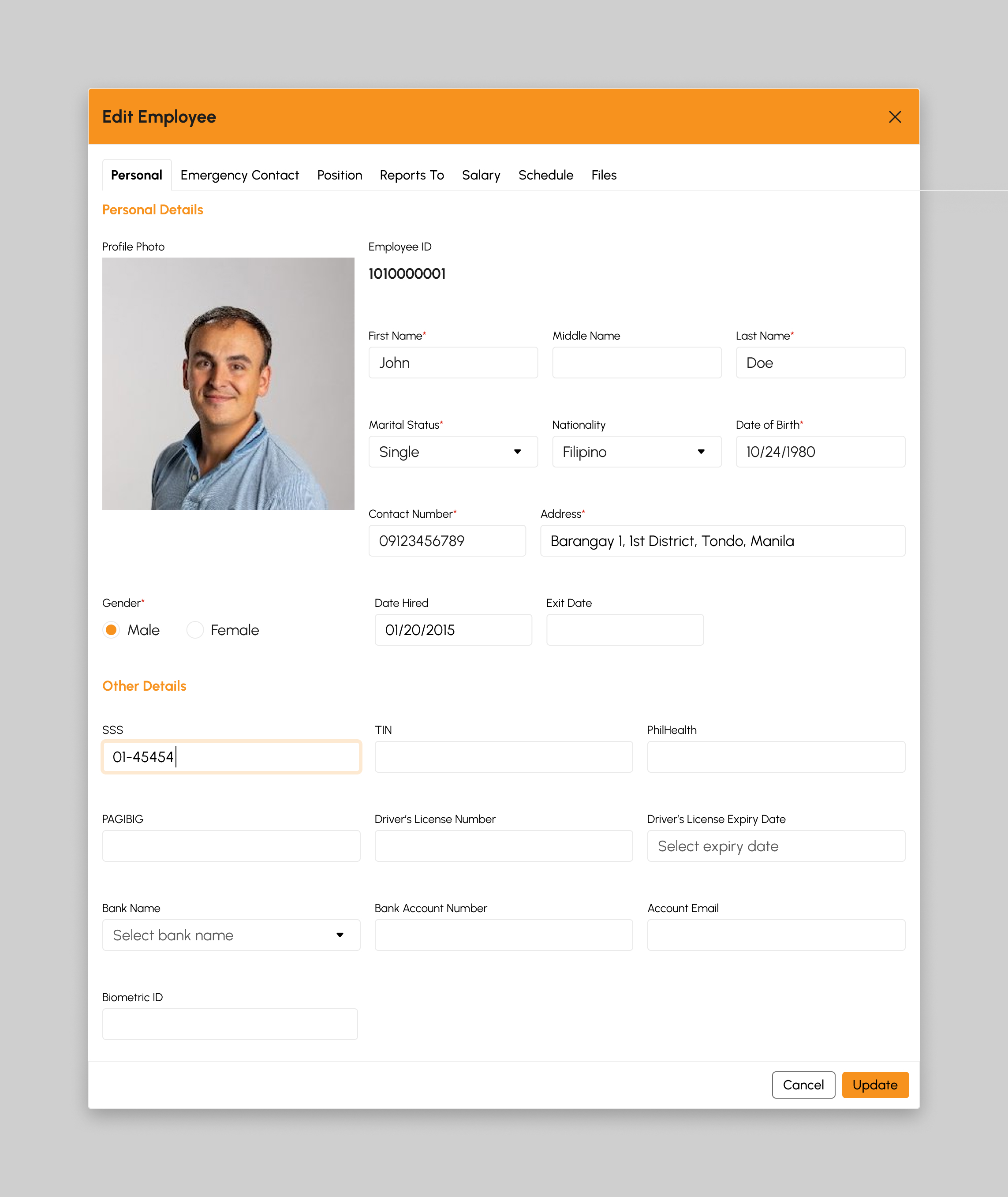Click the Update button
The height and width of the screenshot is (1197, 1008).
click(x=875, y=1084)
